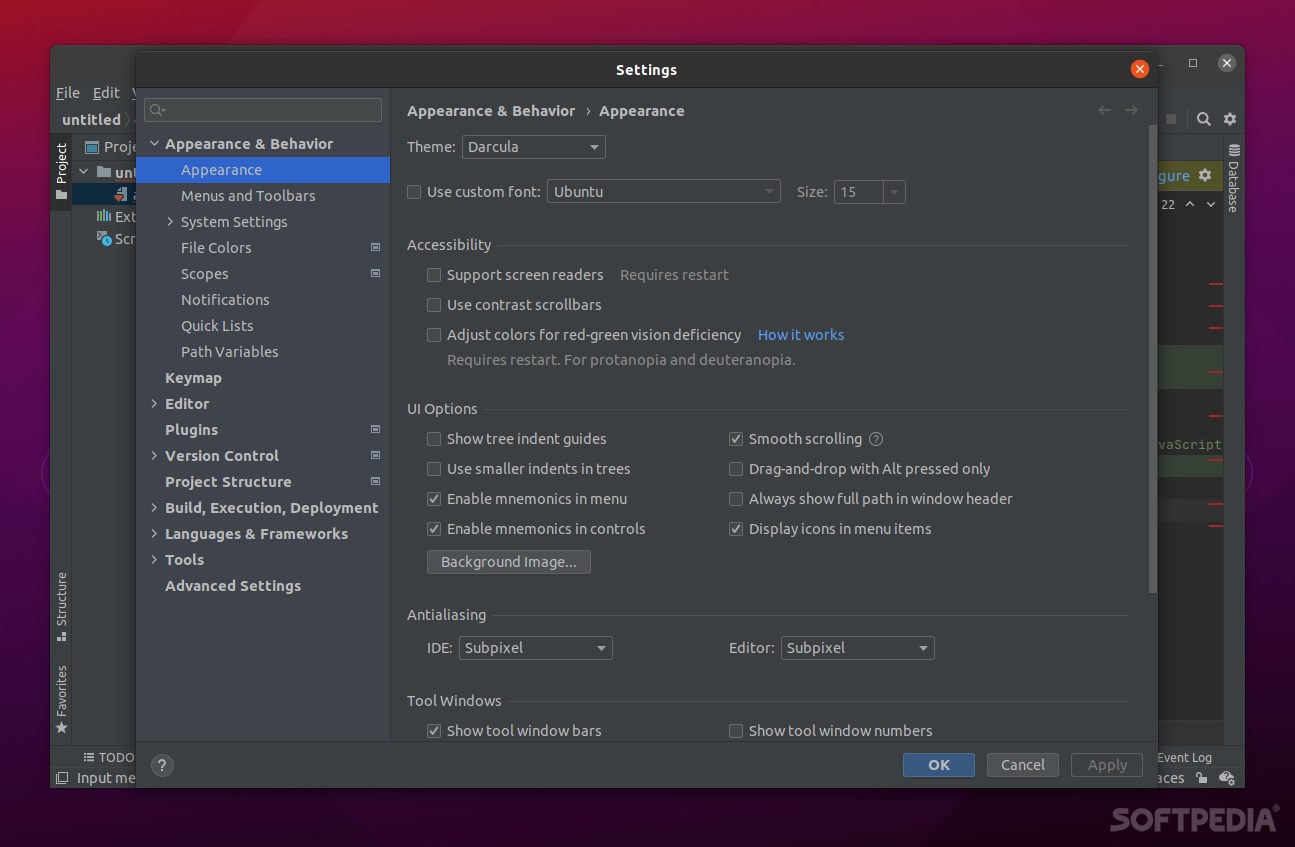
Task: Click the Settings forward arrow
Action: [x=1131, y=111]
